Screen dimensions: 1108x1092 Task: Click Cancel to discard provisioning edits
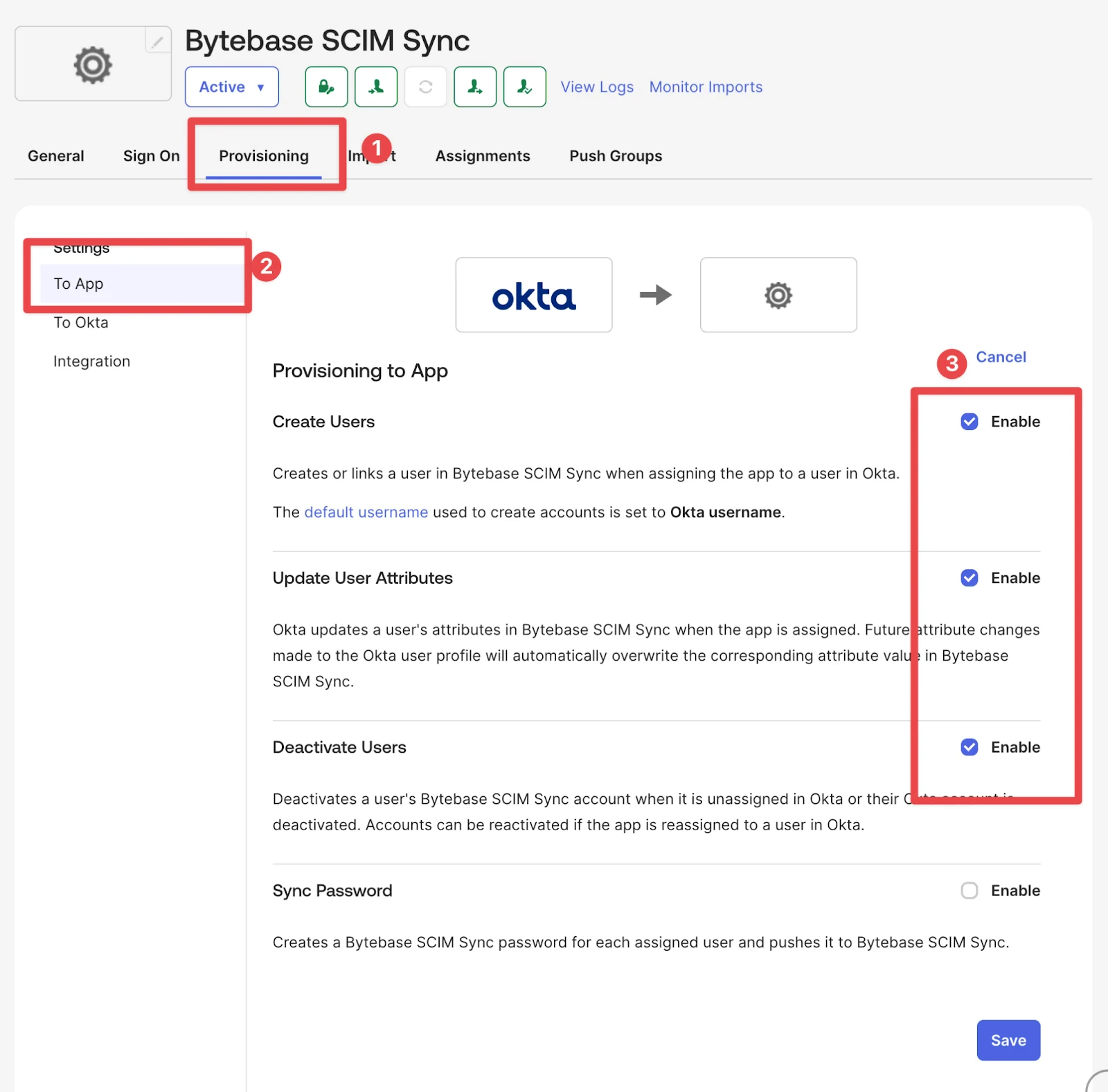(1001, 357)
